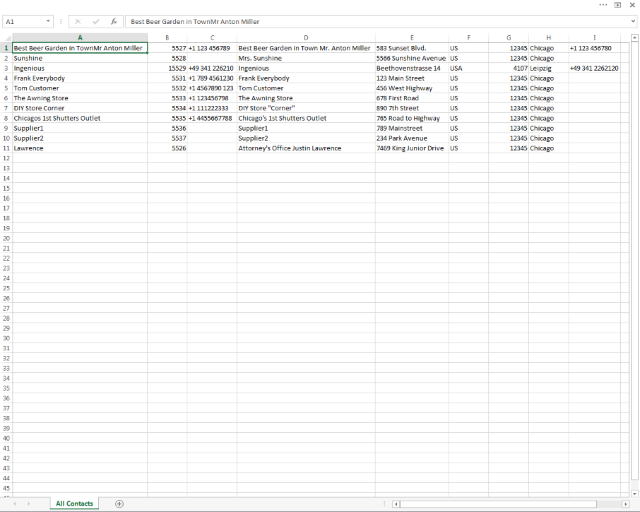Click cell A9 'Supplier1'
This screenshot has height=512, width=640.
click(80, 128)
